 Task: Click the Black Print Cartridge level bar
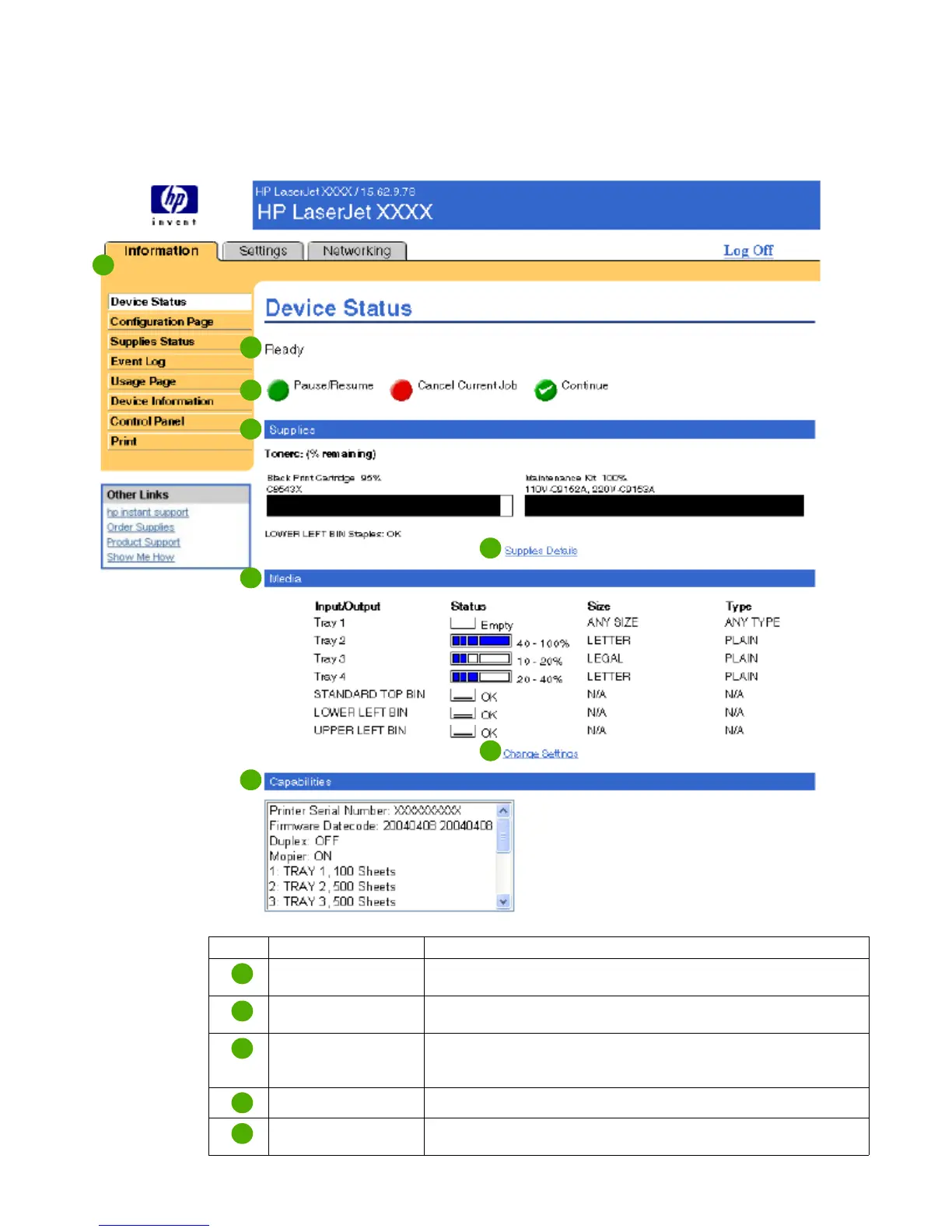pos(390,506)
